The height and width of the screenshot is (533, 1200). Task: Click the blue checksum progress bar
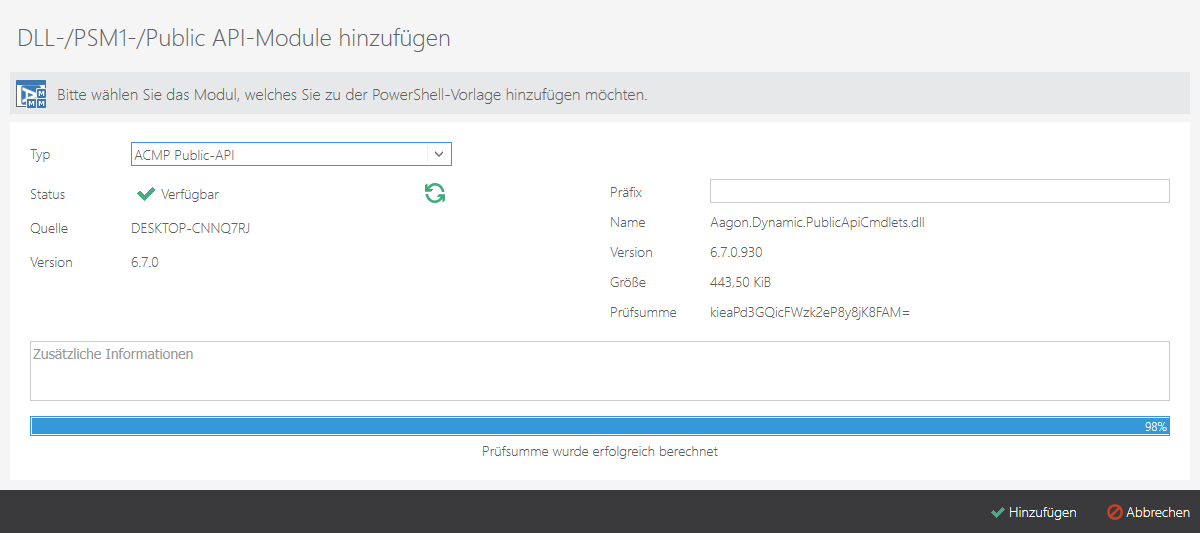pyautogui.click(x=600, y=426)
